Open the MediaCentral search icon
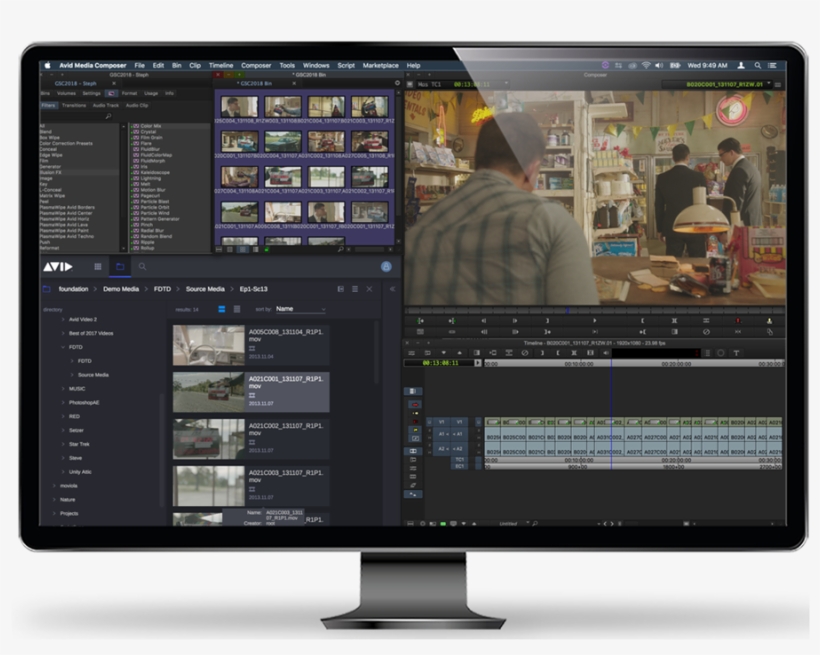 tap(142, 267)
